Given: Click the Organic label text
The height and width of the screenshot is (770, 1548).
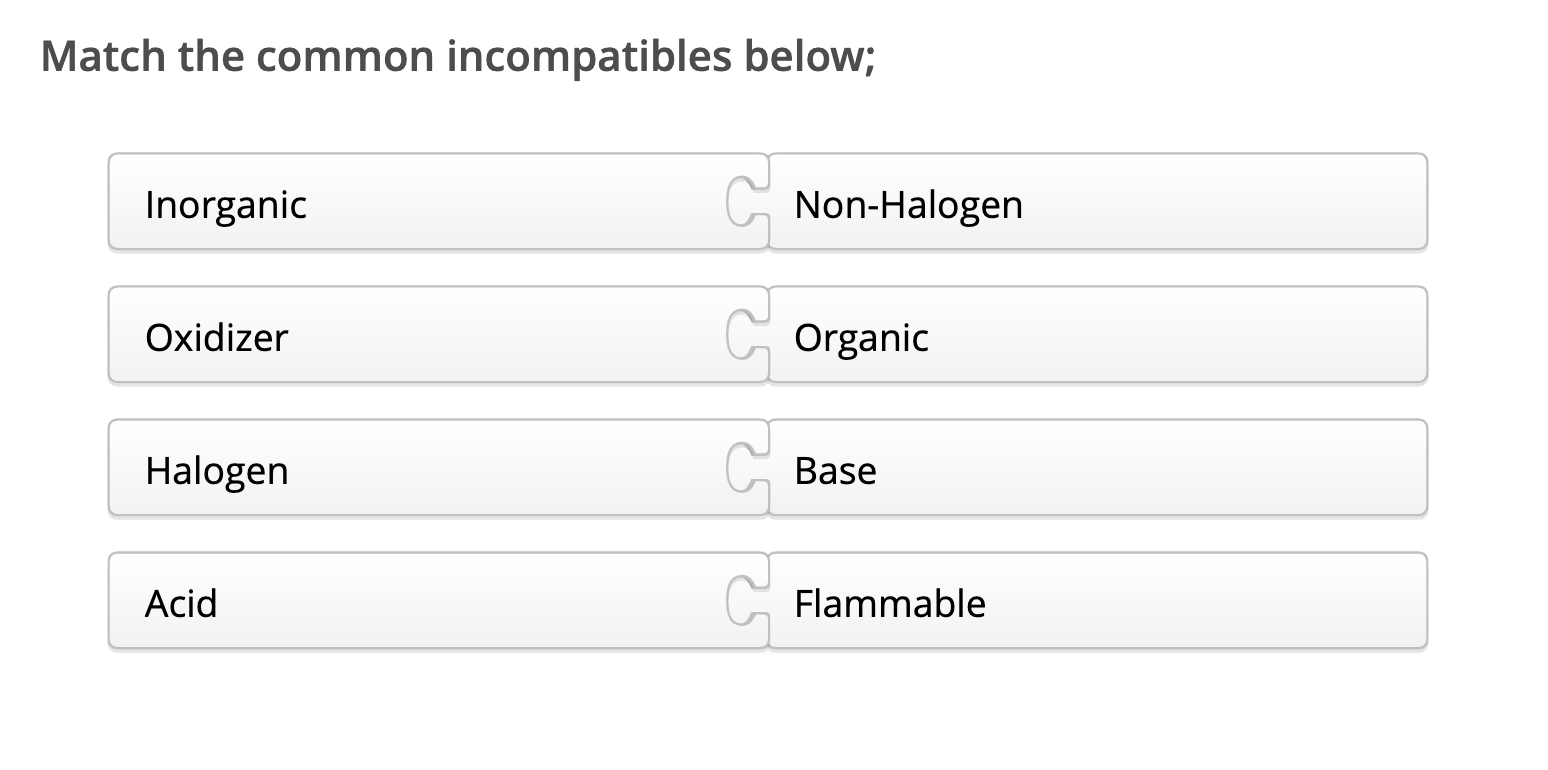Looking at the screenshot, I should click(861, 337).
